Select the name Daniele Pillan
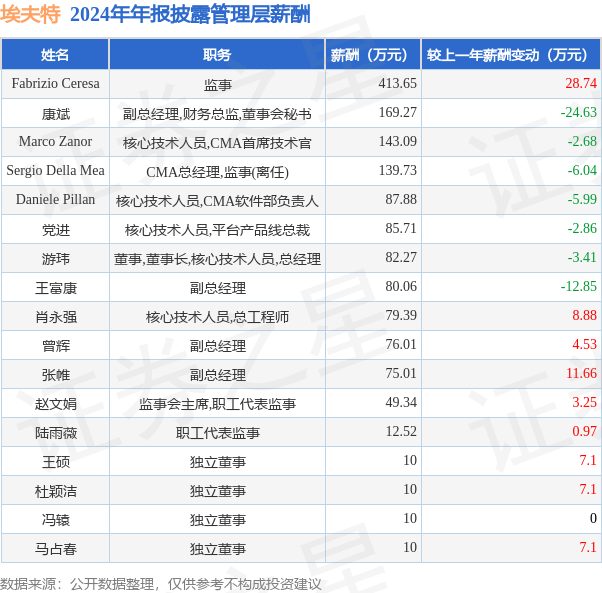The image size is (602, 593). point(55,199)
